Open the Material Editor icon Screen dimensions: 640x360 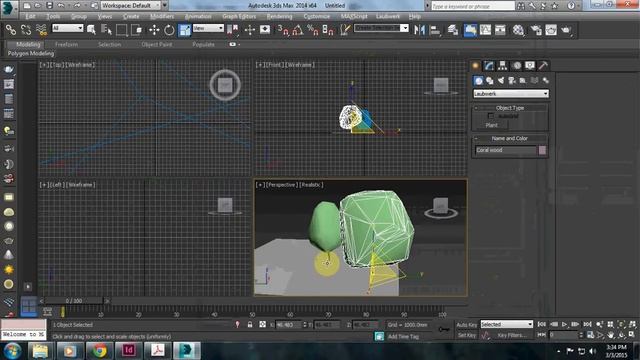(x=518, y=30)
